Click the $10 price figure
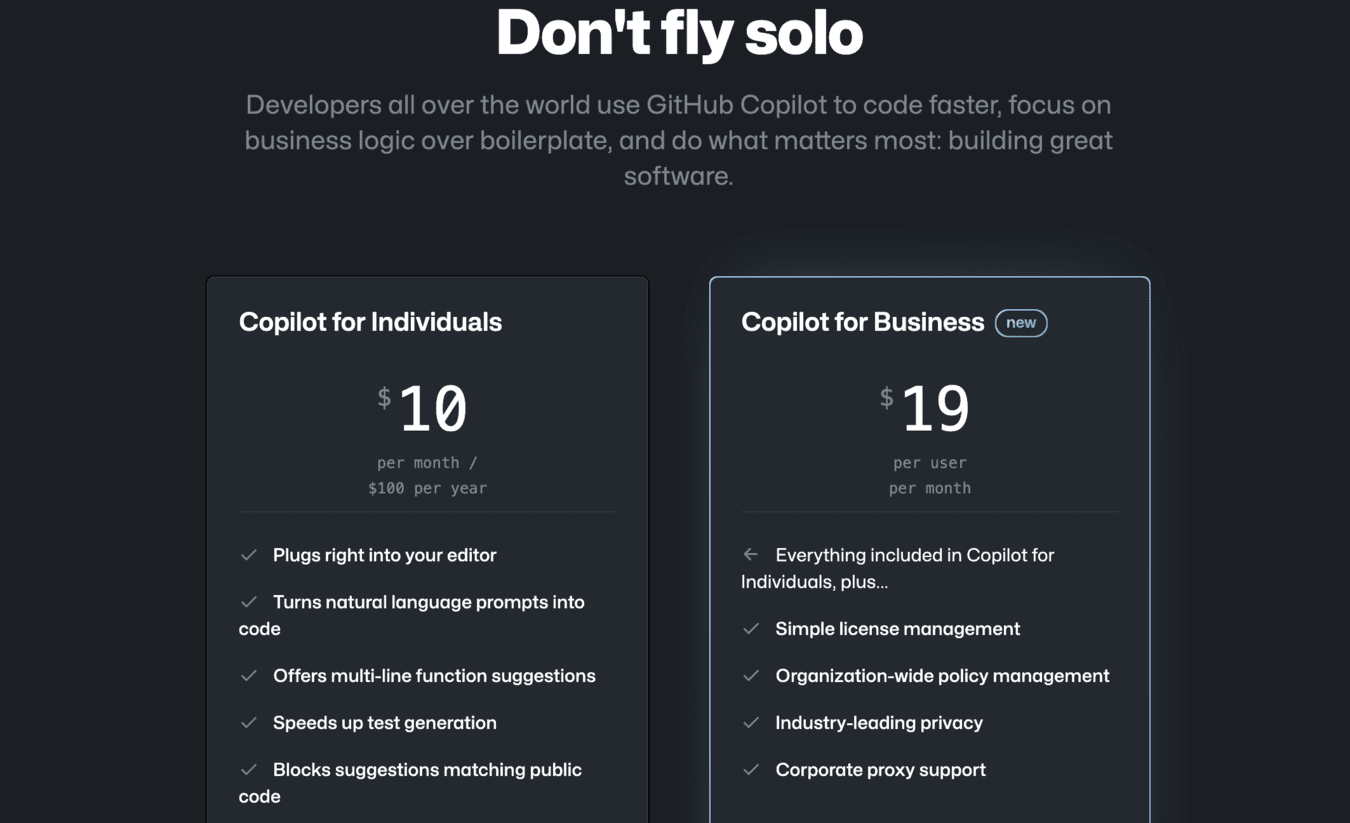Screen dimensions: 1350x823 click(x=423, y=409)
